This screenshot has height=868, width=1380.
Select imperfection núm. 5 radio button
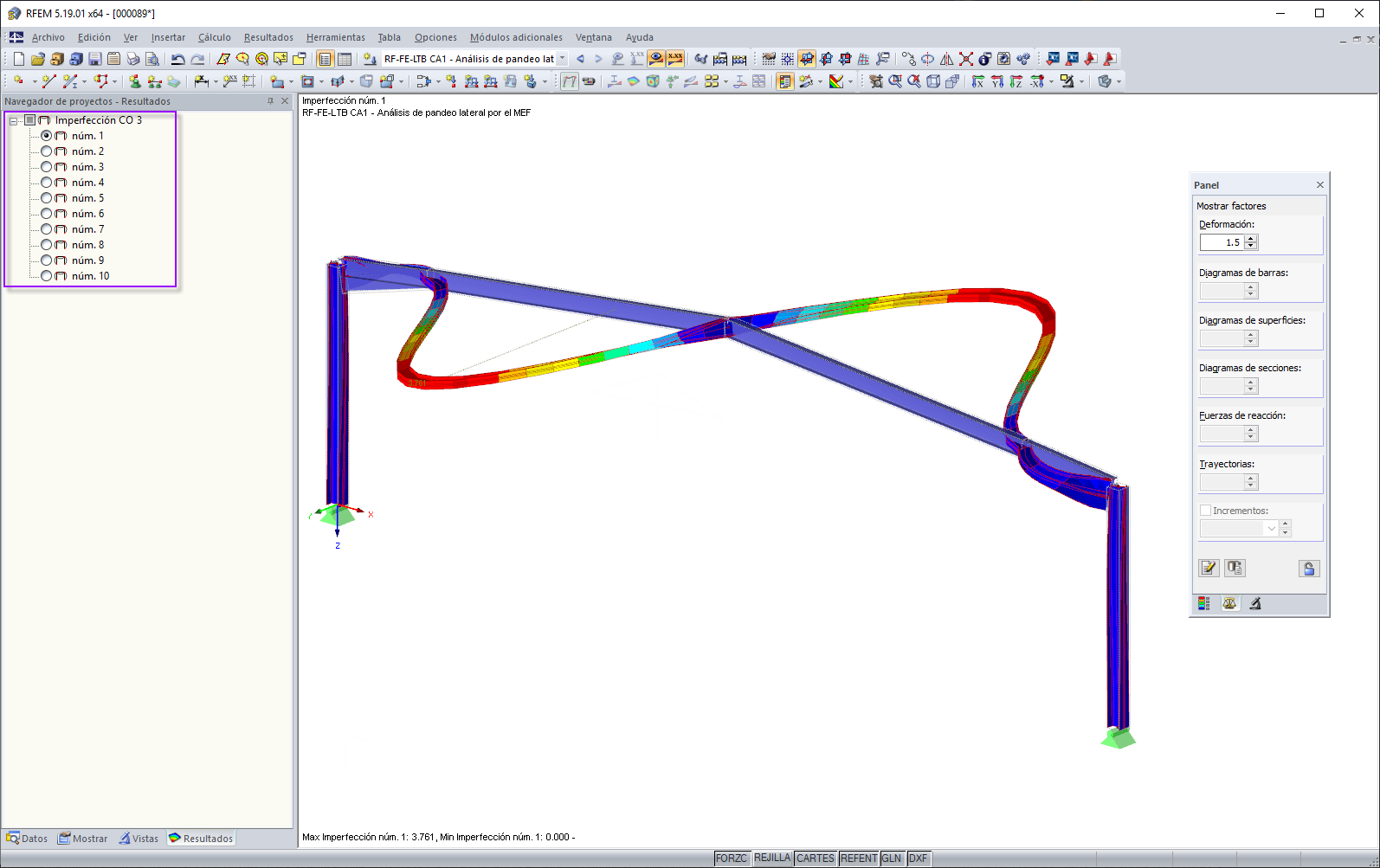click(47, 198)
